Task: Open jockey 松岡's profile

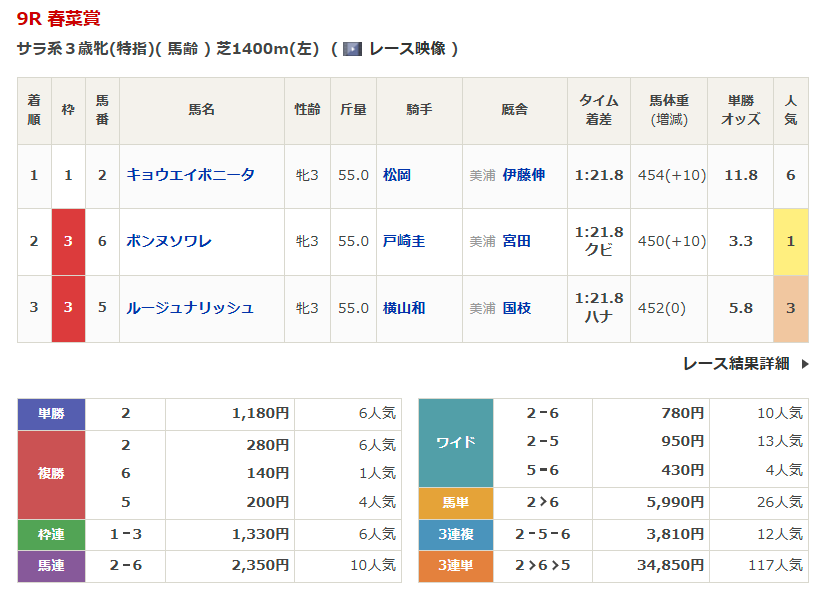Action: click(397, 175)
